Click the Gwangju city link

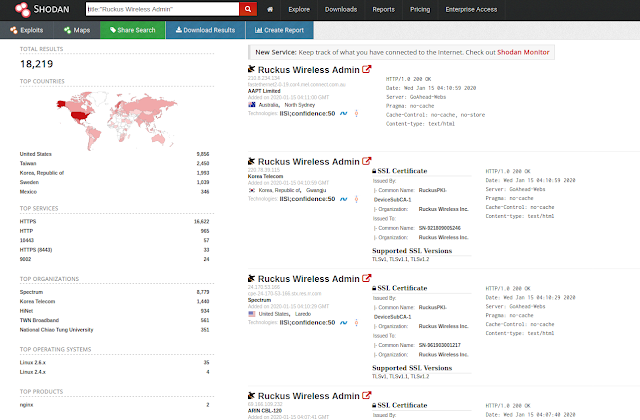click(316, 190)
